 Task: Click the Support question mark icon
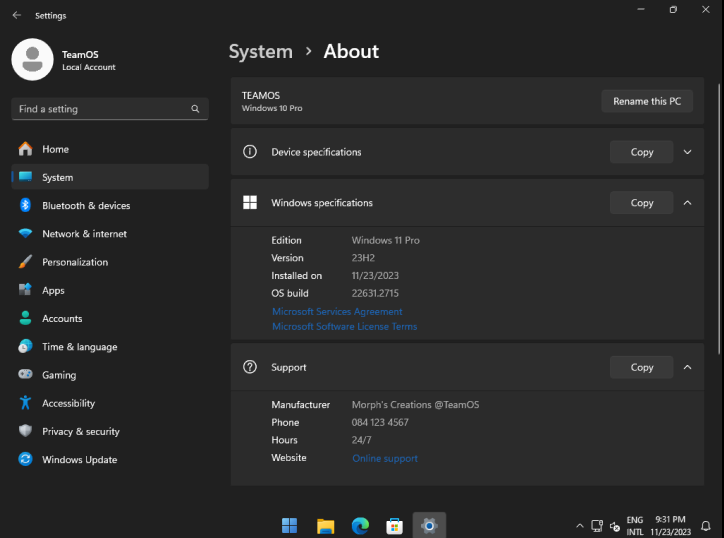[250, 367]
